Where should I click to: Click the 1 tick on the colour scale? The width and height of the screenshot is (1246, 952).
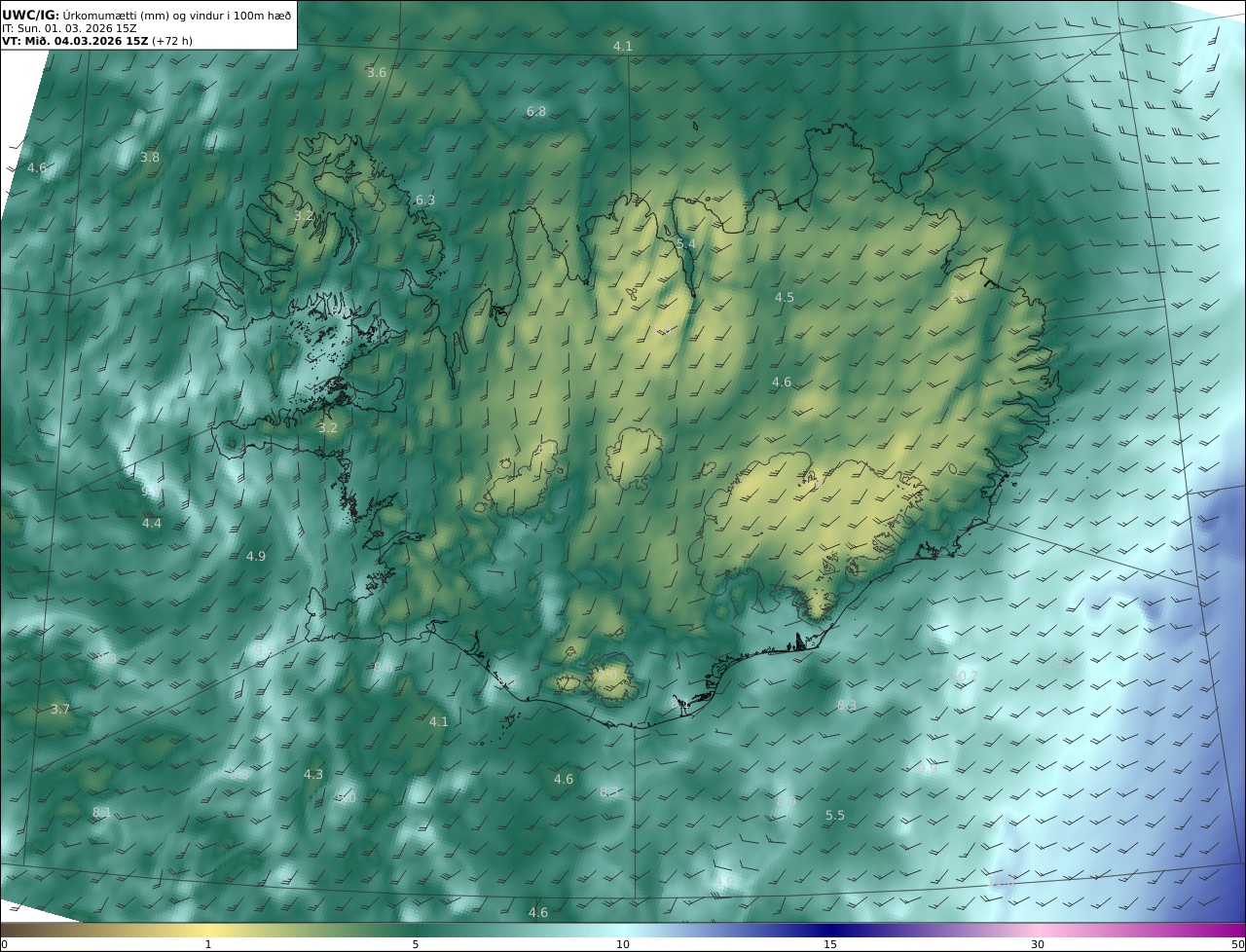point(208,945)
